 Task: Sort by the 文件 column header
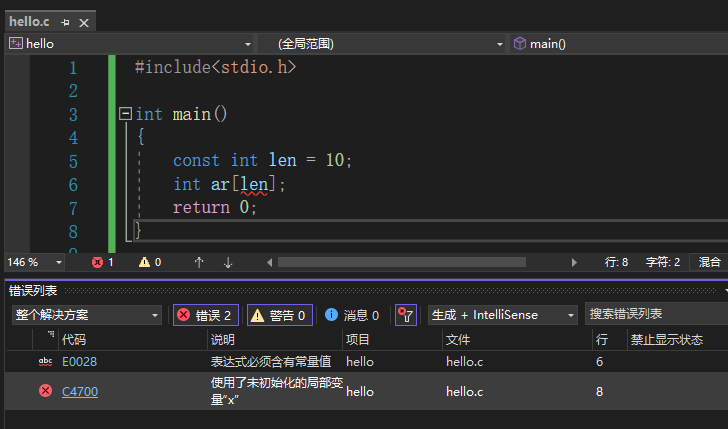click(x=517, y=339)
